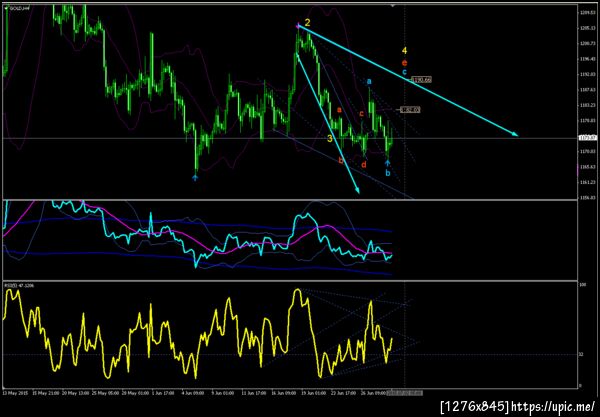Select the blue wave label b

[x=388, y=173]
